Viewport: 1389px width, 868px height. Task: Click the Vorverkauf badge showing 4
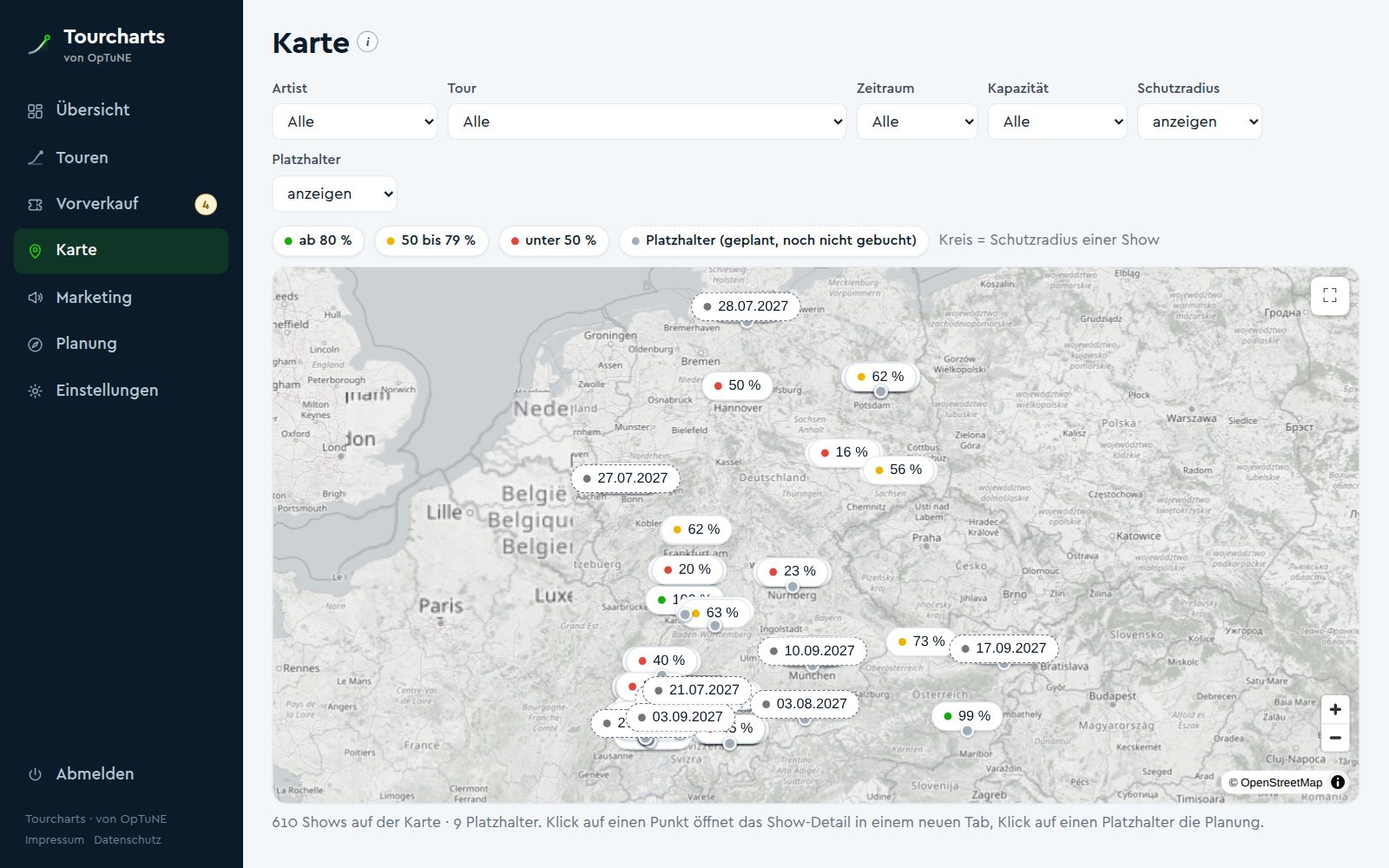tap(206, 204)
